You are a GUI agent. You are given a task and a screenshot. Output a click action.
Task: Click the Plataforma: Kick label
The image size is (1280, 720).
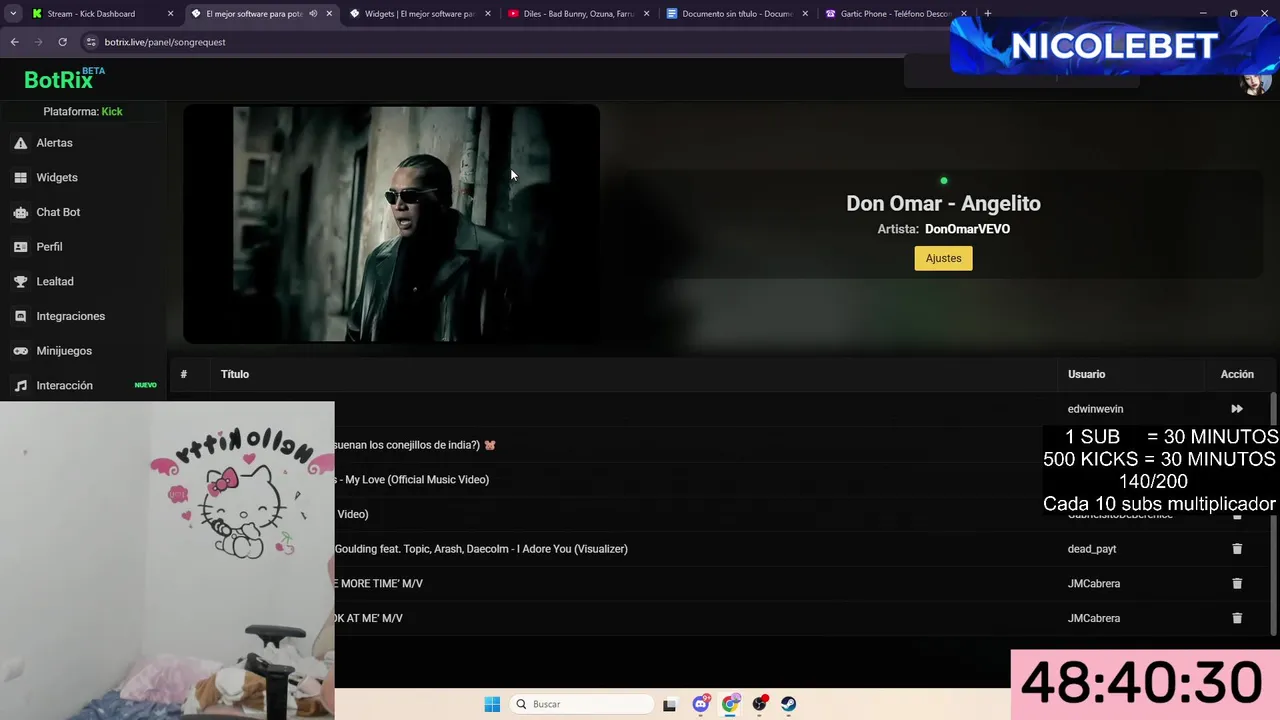tap(83, 112)
